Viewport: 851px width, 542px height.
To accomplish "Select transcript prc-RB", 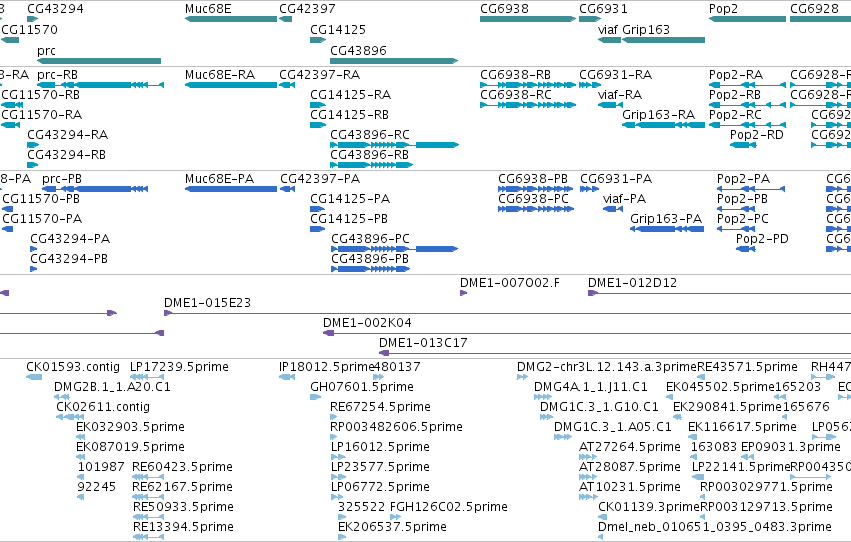I will click(100, 85).
